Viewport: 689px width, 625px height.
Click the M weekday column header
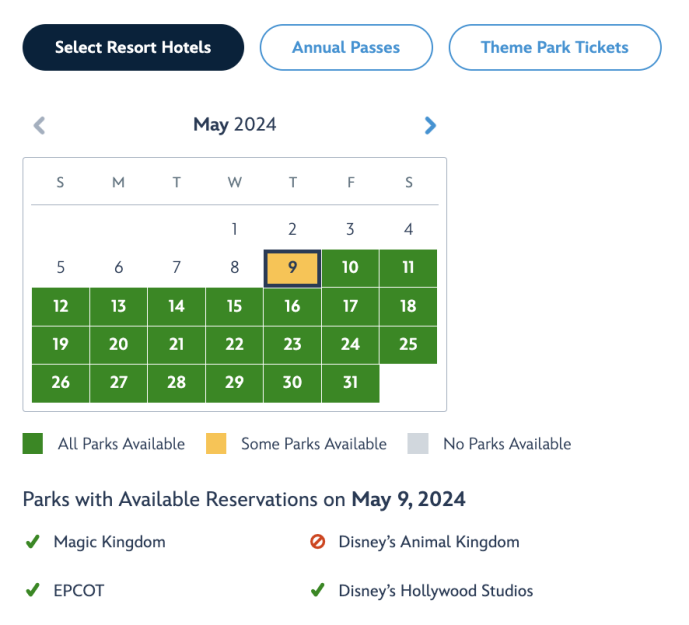pos(119,182)
